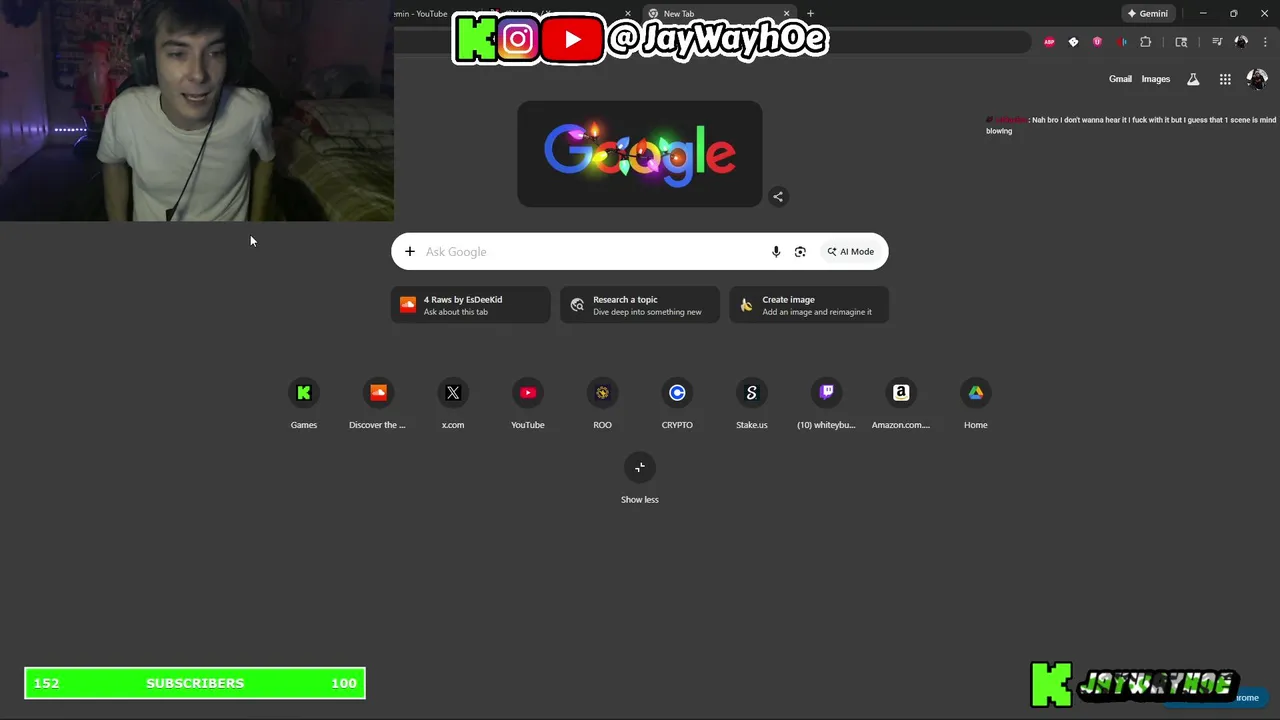Open a new browser tab
Image resolution: width=1280 pixels, height=720 pixels.
(810, 14)
